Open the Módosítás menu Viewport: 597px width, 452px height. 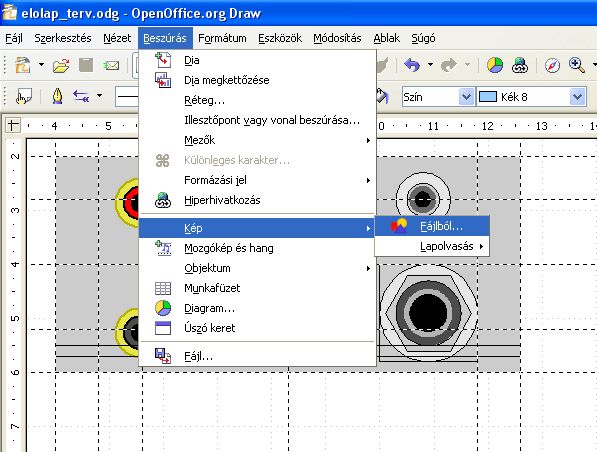point(337,38)
